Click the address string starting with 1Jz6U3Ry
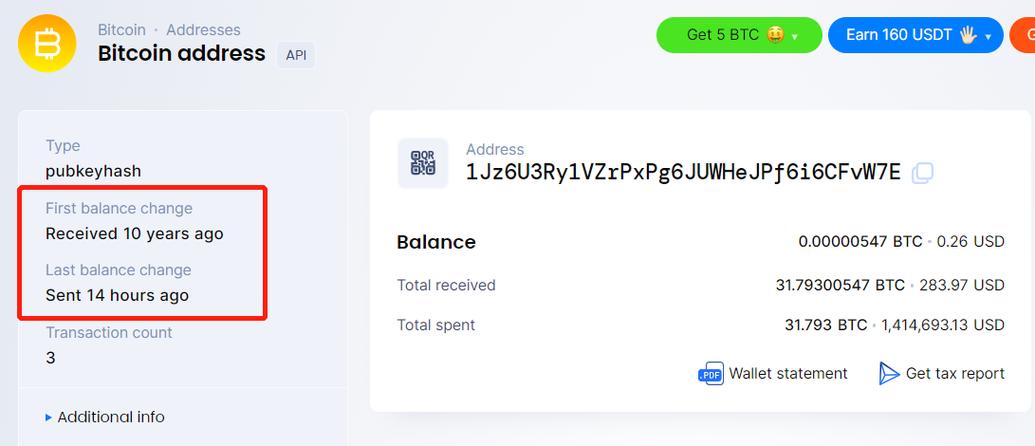Screen dimensions: 1035x446 point(683,172)
